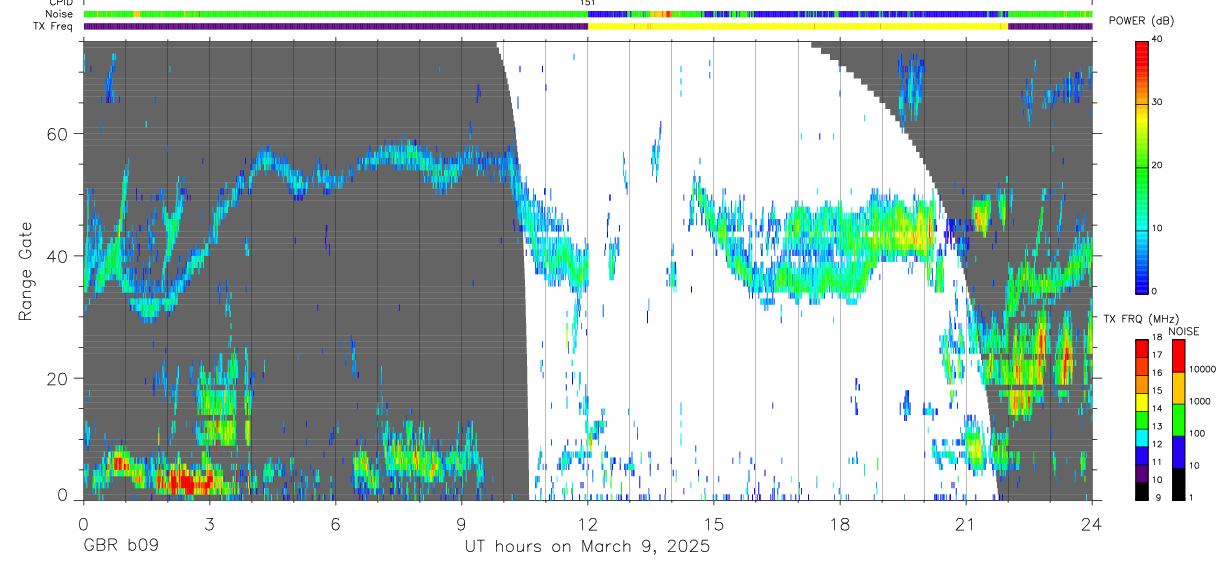The image size is (1228, 567).
Task: Click the 'NOISE' legend title
Action: [x=1183, y=331]
